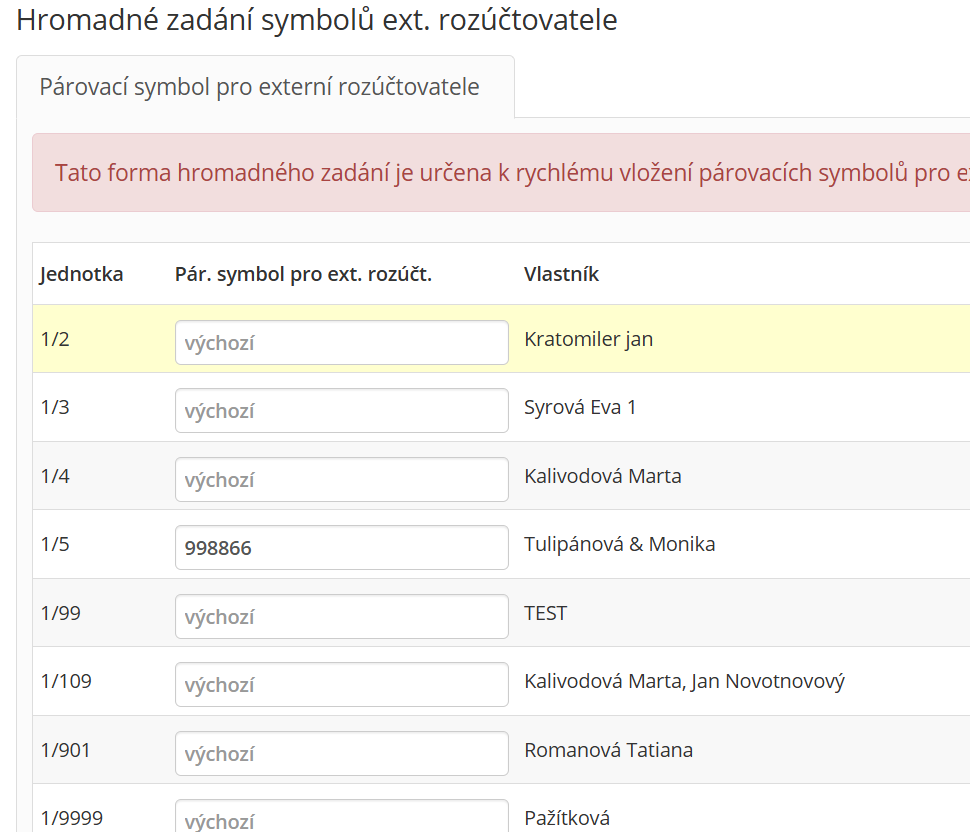Select owner TEST in row 1/99
The height and width of the screenshot is (832, 970).
[x=545, y=613]
